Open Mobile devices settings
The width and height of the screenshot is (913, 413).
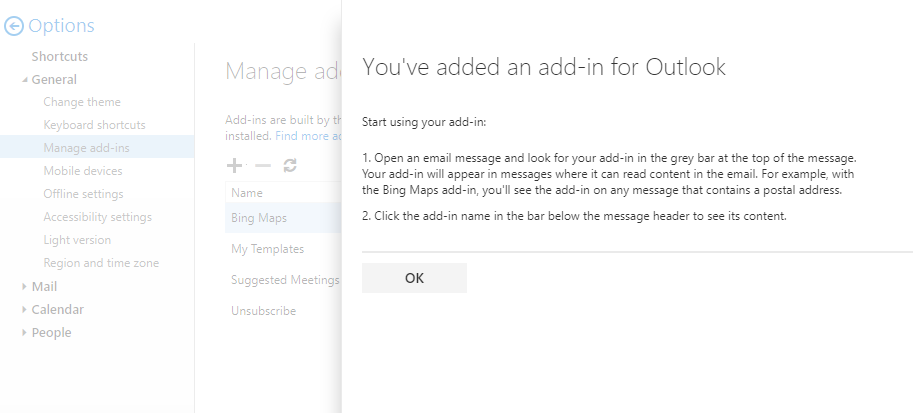point(83,171)
